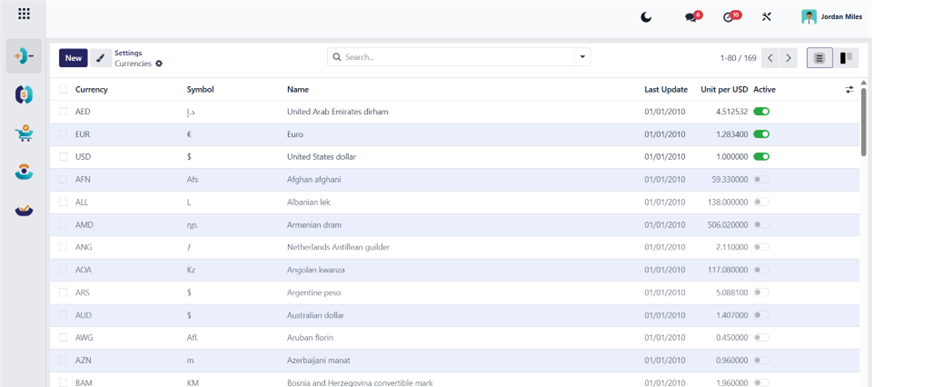Open the messages chat icon

pyautogui.click(x=691, y=17)
